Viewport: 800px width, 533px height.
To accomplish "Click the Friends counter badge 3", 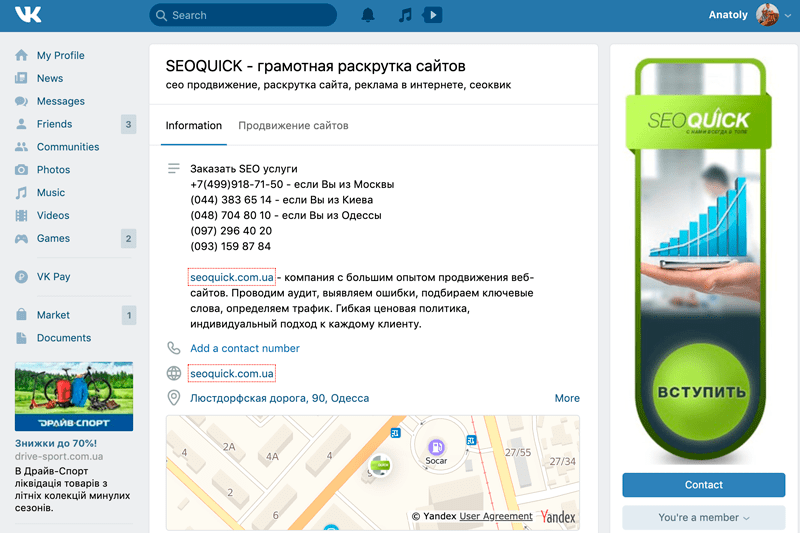I will tap(129, 124).
